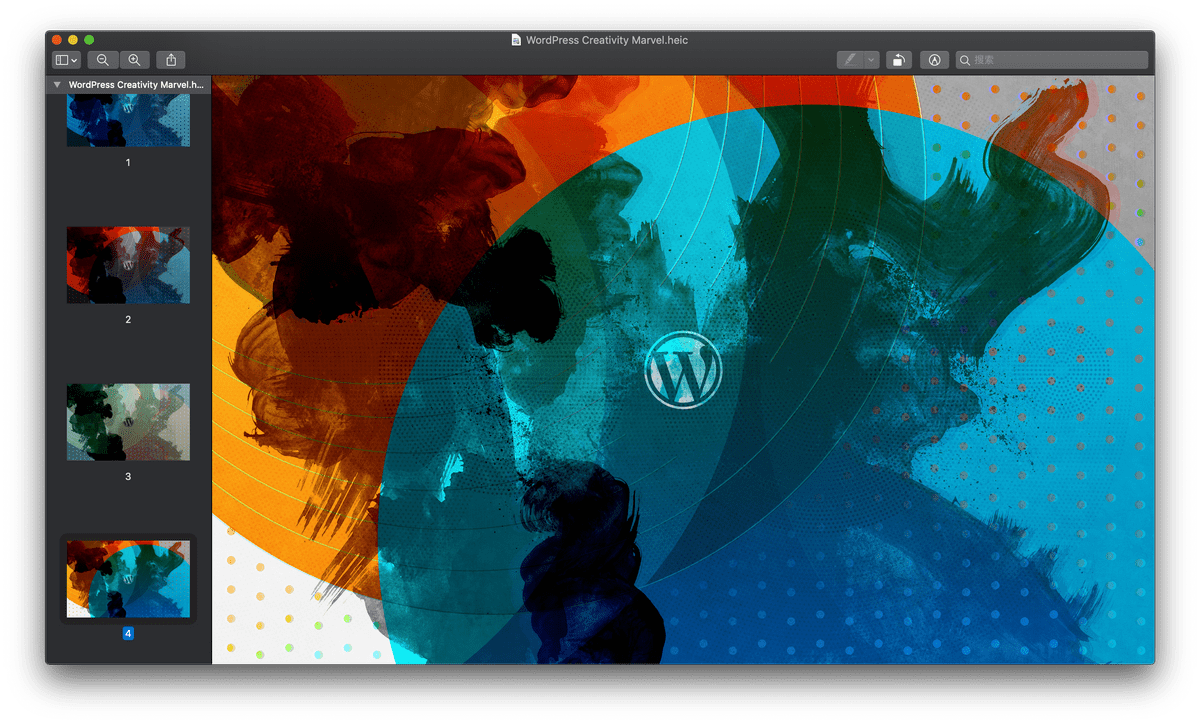Zoom in on the image
This screenshot has width=1200, height=724.
coord(134,60)
